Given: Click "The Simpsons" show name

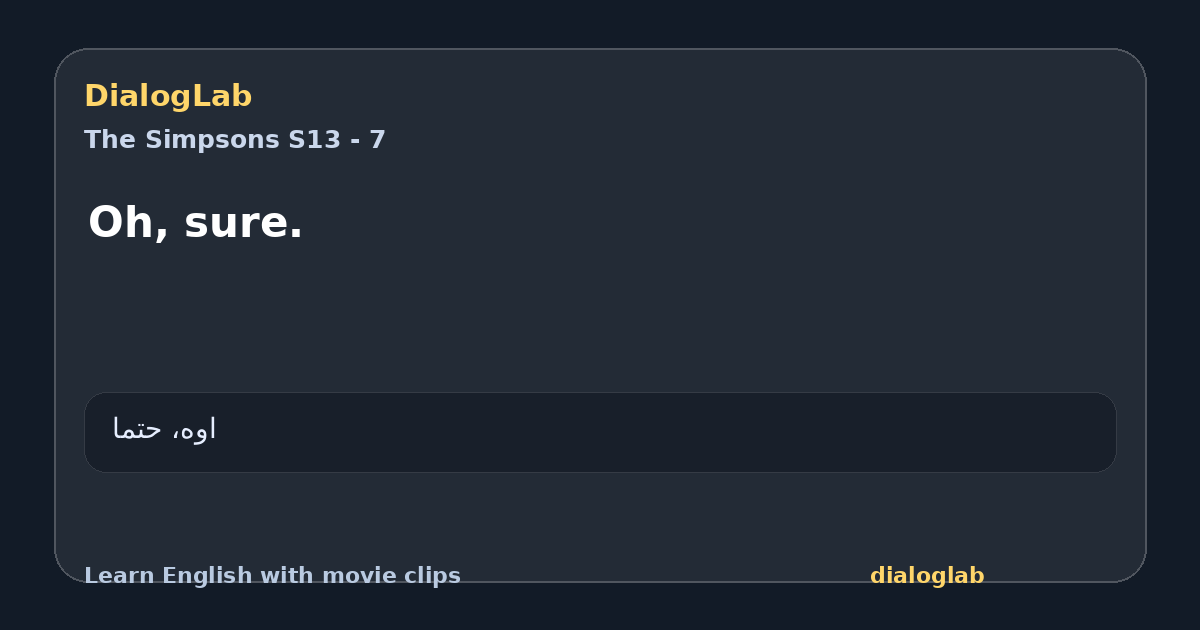Looking at the screenshot, I should point(182,140).
